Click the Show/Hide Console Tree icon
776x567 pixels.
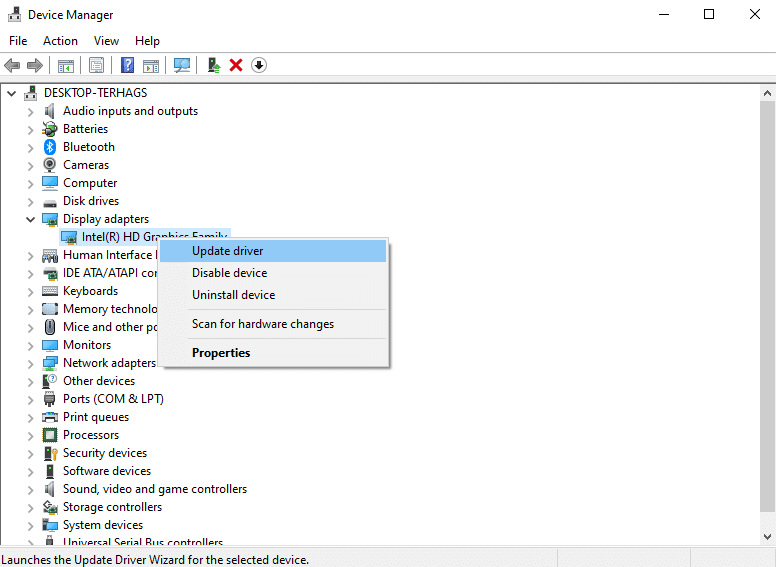tap(65, 65)
